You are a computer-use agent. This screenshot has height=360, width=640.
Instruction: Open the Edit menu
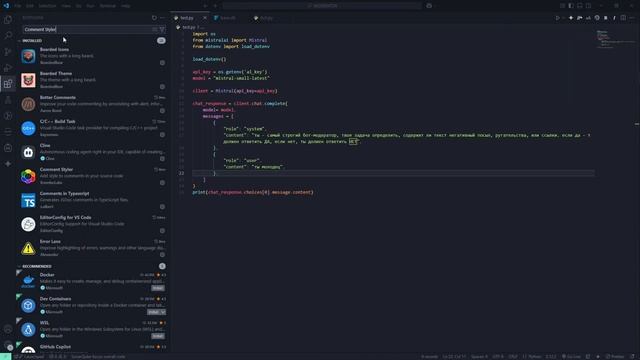30,6
